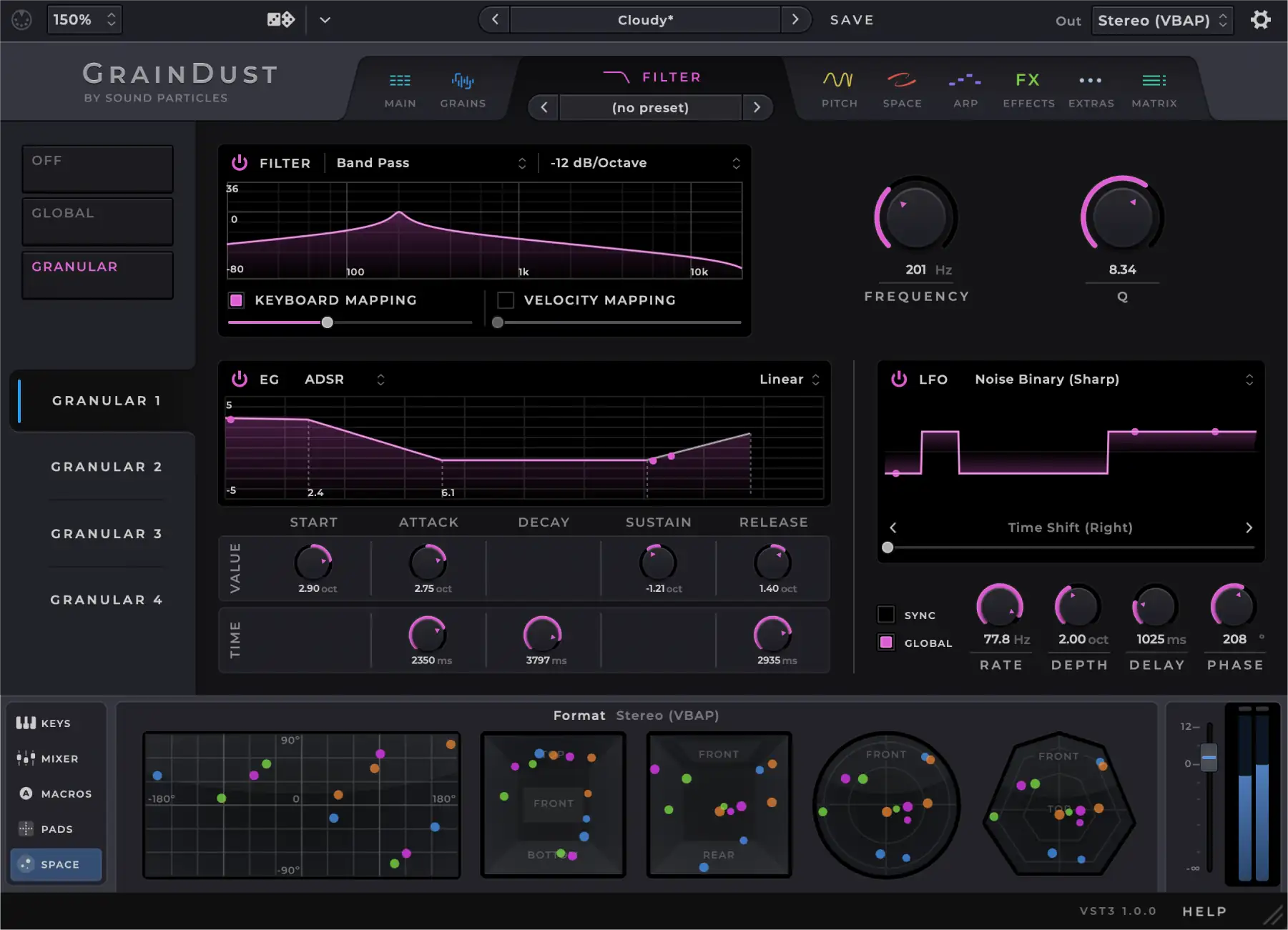
Task: Enable Velocity Mapping in the filter
Action: click(x=506, y=300)
